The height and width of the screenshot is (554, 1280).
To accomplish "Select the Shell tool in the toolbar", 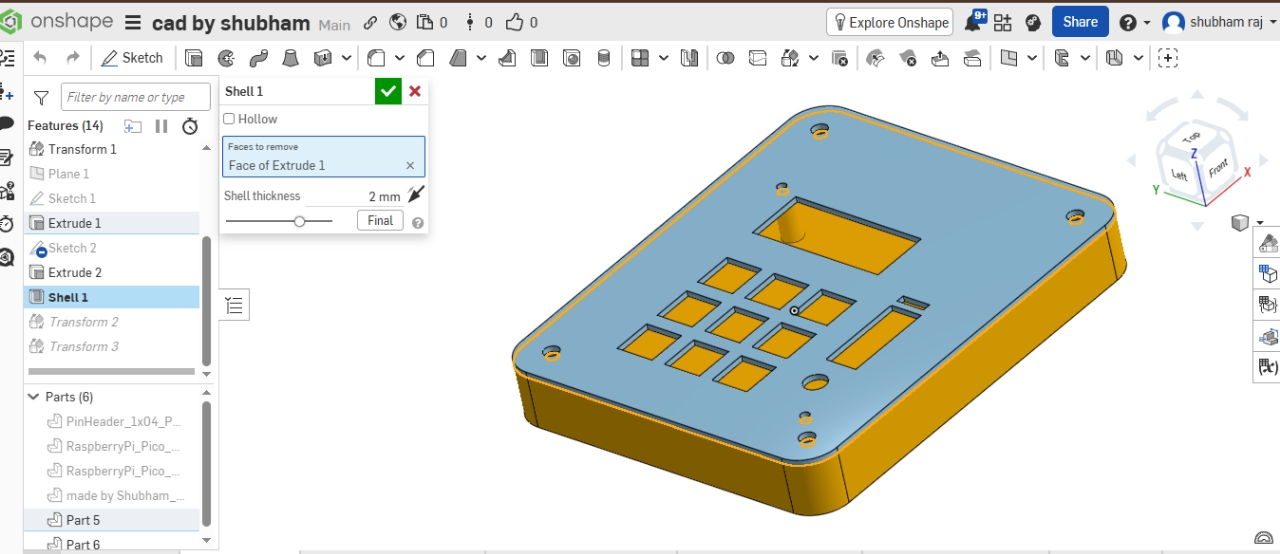I will coord(539,58).
